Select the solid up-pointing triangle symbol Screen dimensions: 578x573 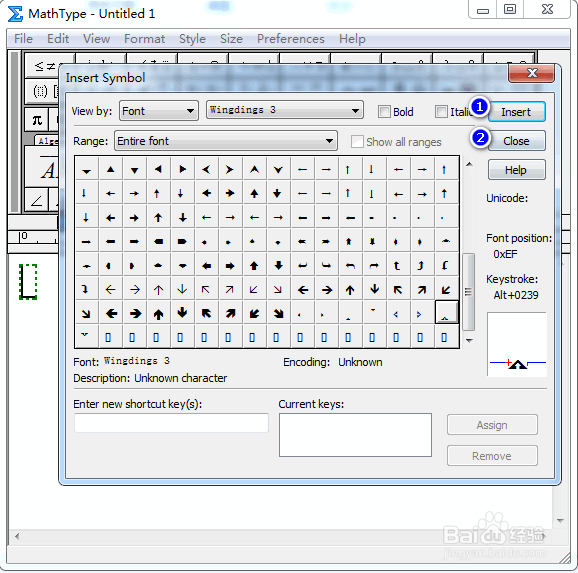click(111, 169)
